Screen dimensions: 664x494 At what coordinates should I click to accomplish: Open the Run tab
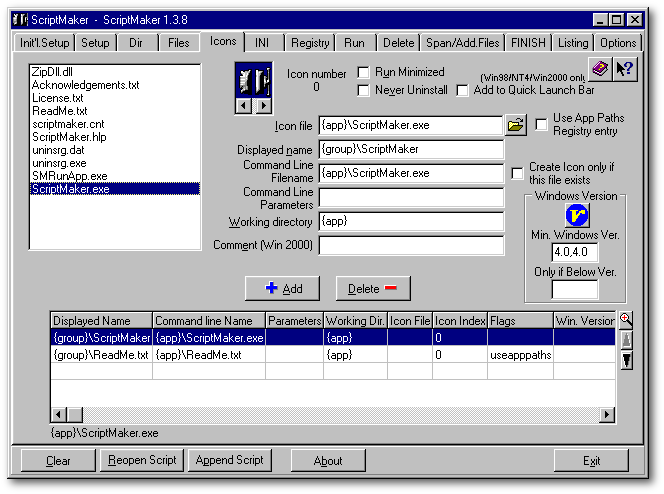point(354,43)
